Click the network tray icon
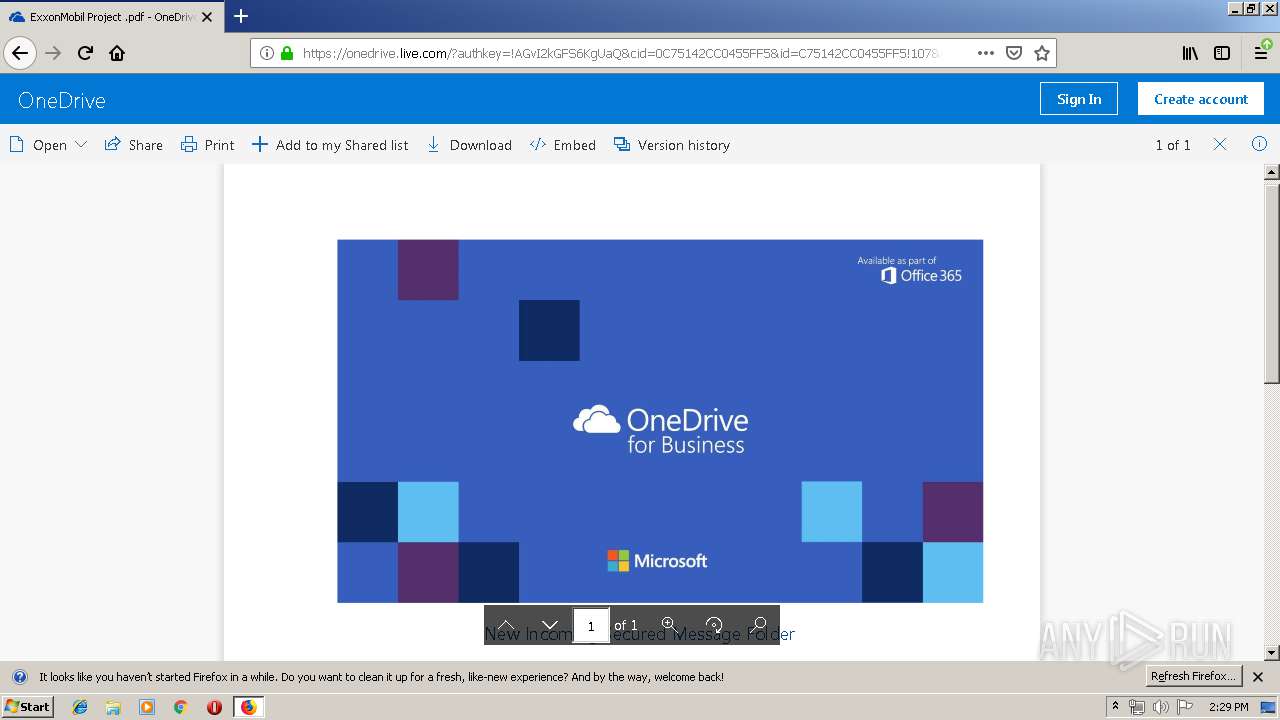This screenshot has width=1280, height=720. 1137,707
